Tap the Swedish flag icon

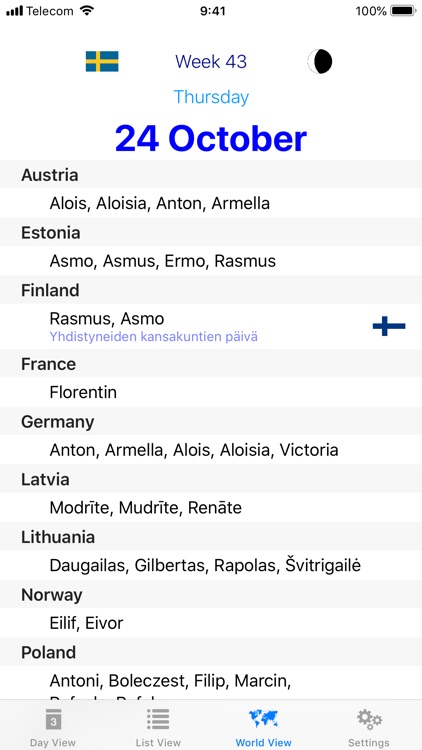[x=102, y=62]
